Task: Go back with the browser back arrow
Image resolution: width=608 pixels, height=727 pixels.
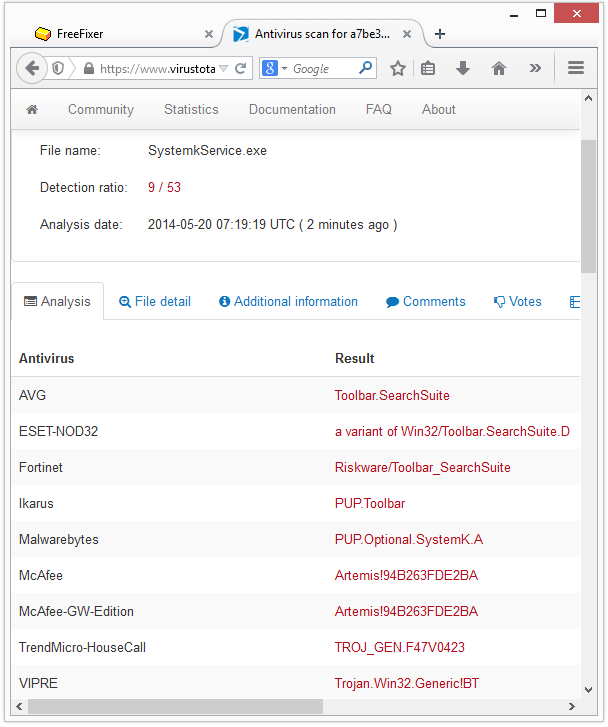Action: coord(32,69)
